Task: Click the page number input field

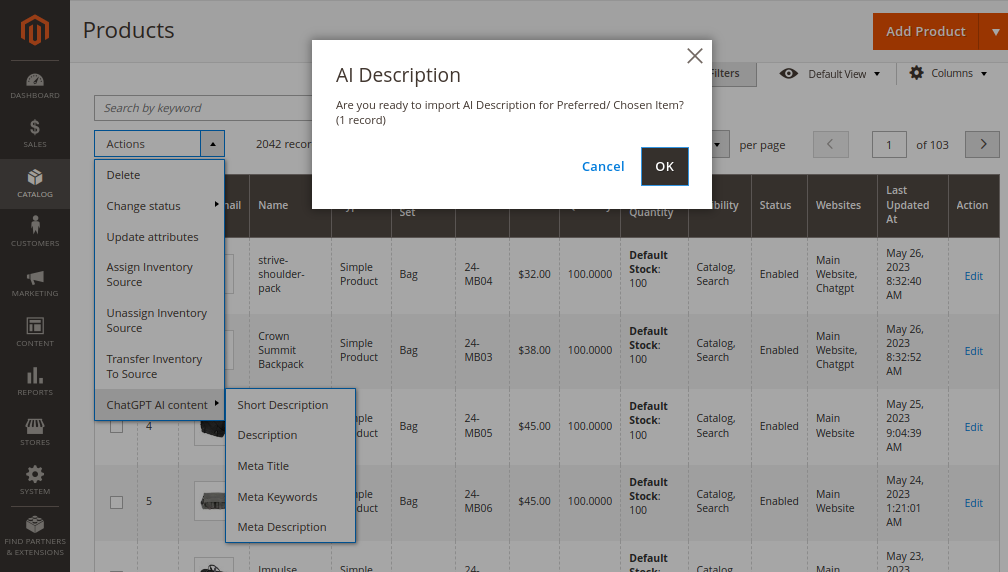Action: 889,145
